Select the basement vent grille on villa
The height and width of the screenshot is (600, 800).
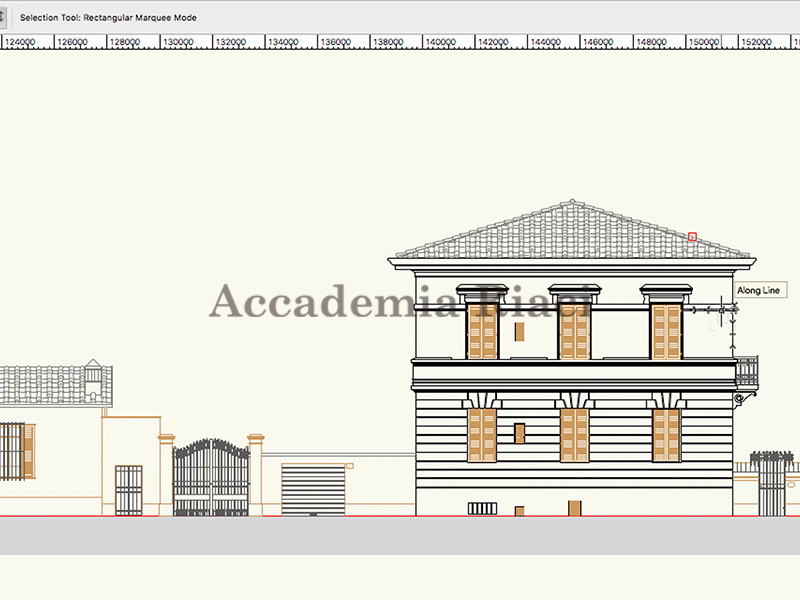coord(482,508)
